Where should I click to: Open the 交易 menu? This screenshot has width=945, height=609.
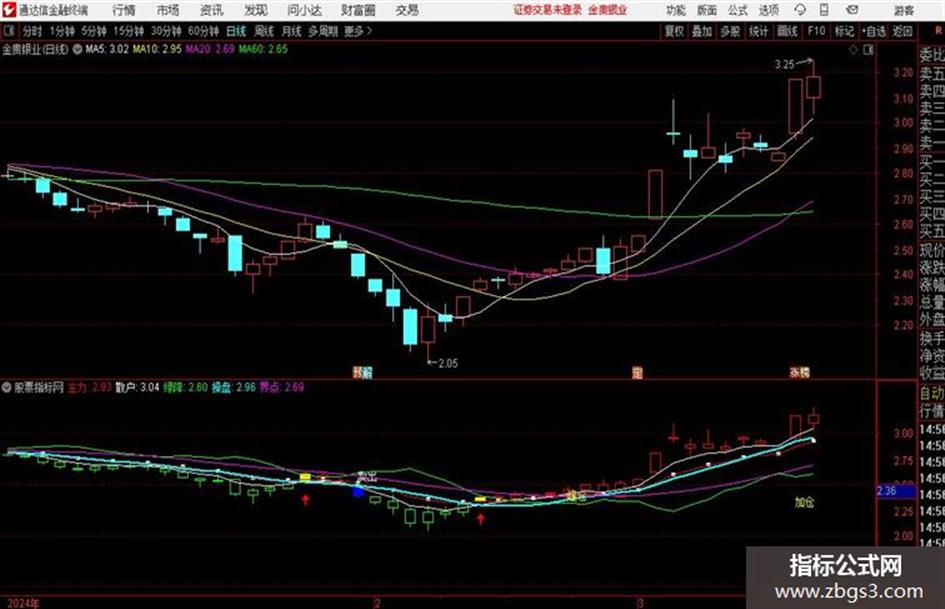click(407, 10)
